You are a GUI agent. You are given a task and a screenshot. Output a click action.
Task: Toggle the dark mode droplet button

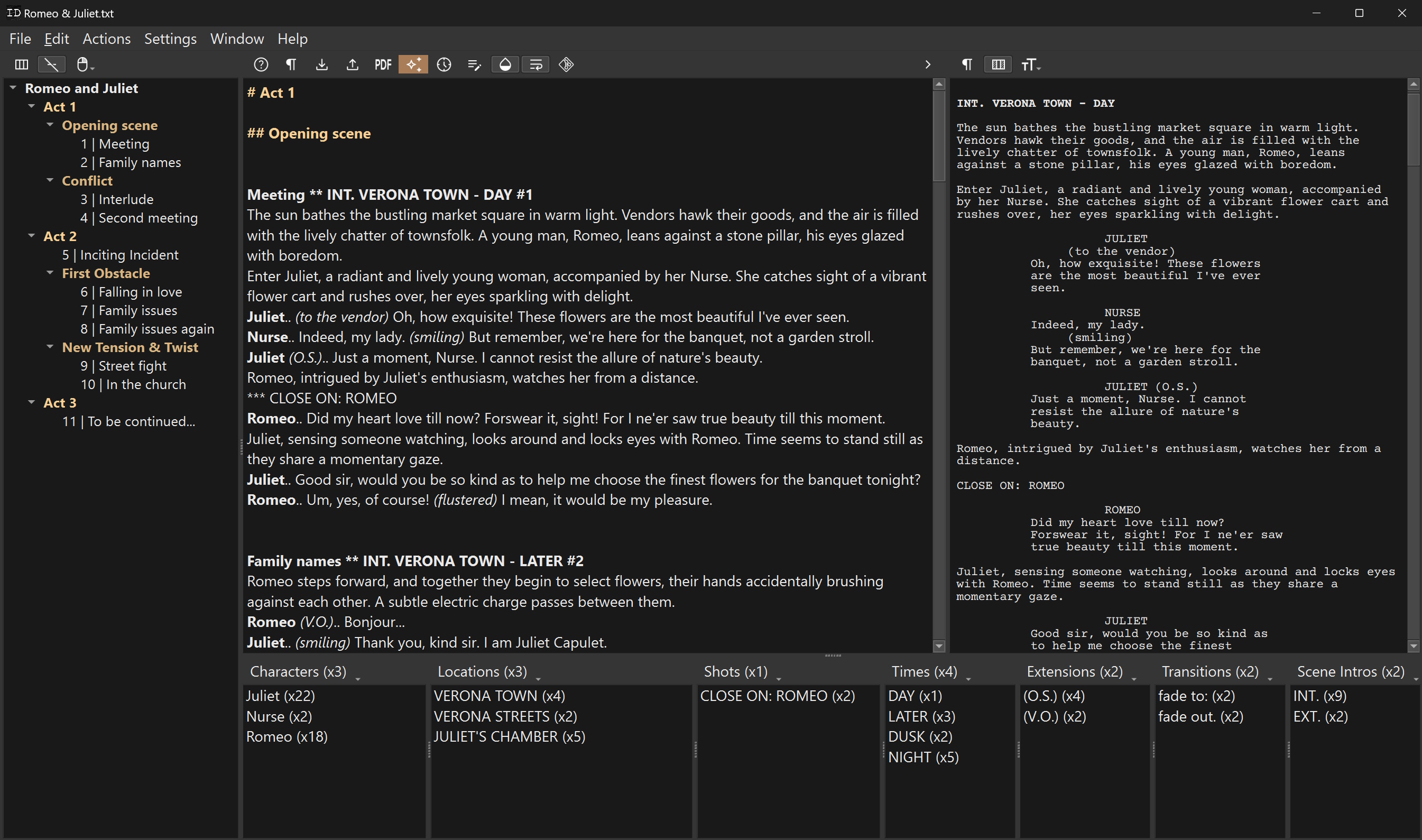click(x=505, y=64)
